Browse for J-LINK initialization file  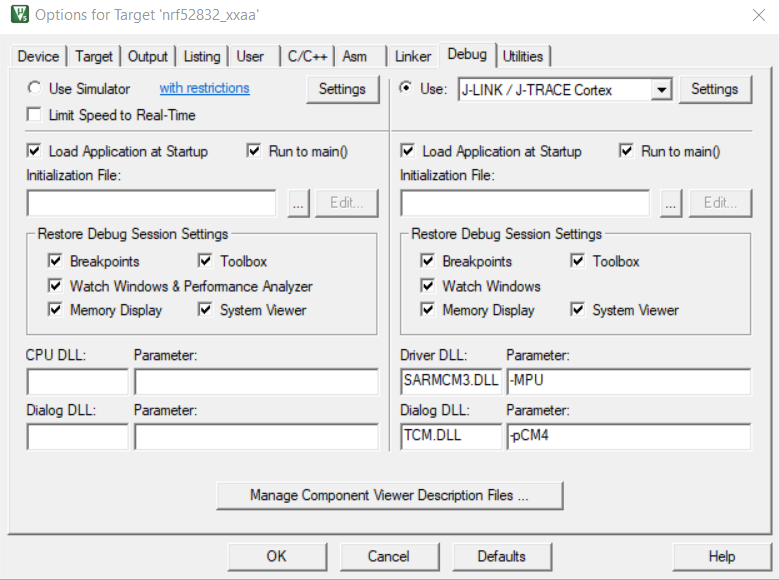pyautogui.click(x=671, y=203)
